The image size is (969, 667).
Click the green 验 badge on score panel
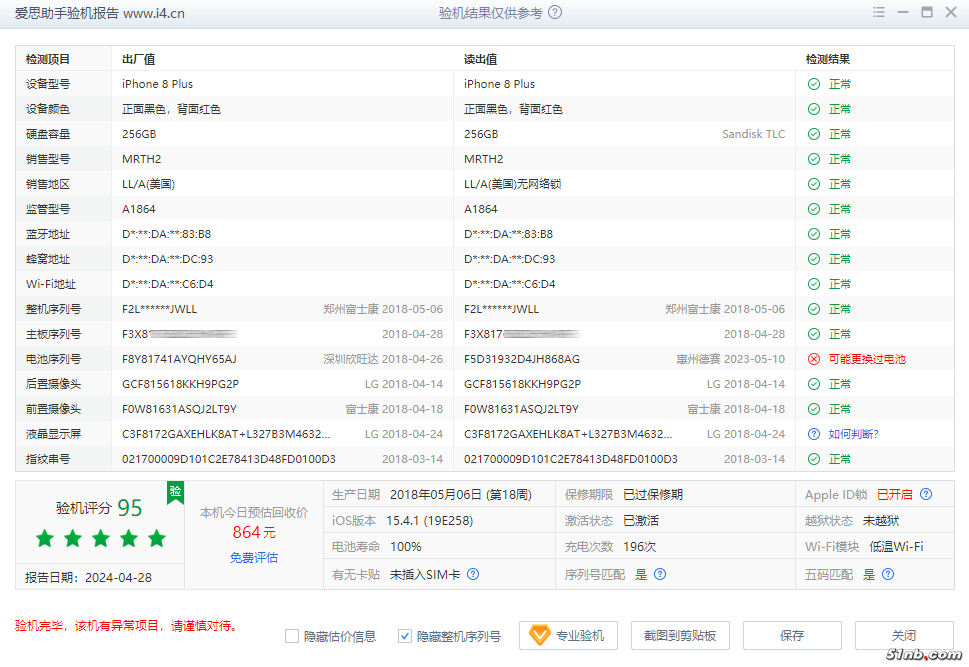(x=175, y=492)
